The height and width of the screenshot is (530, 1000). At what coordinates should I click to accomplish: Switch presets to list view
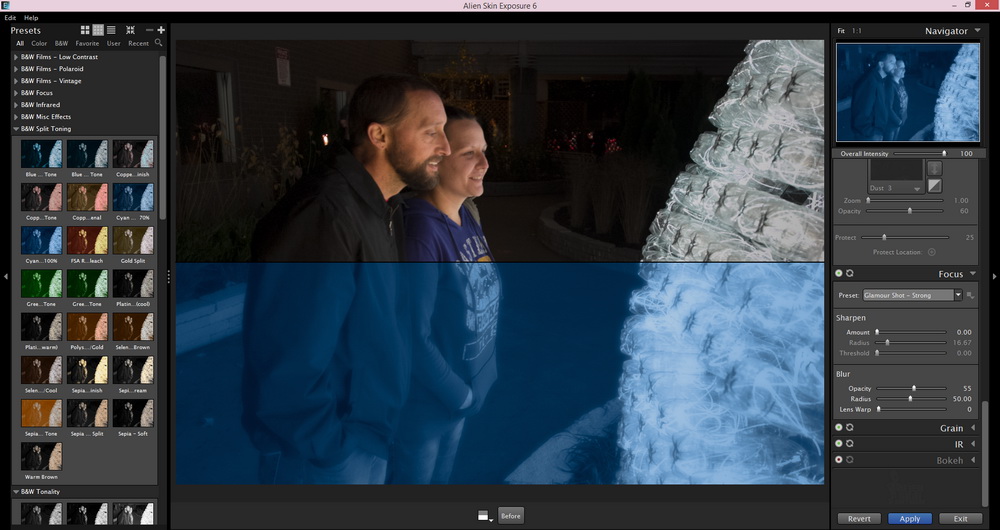pyautogui.click(x=111, y=31)
